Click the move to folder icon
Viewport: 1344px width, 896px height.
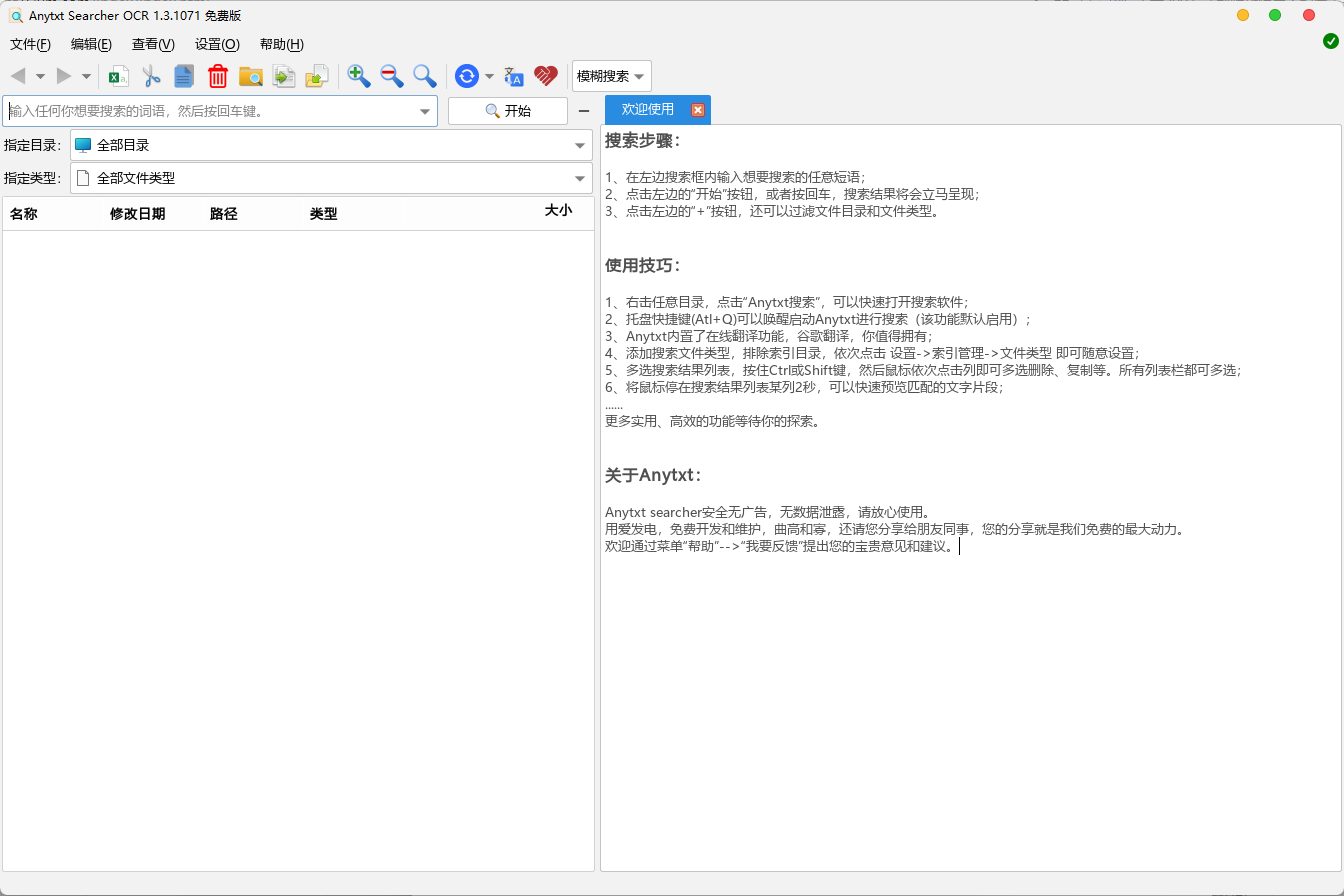[317, 76]
